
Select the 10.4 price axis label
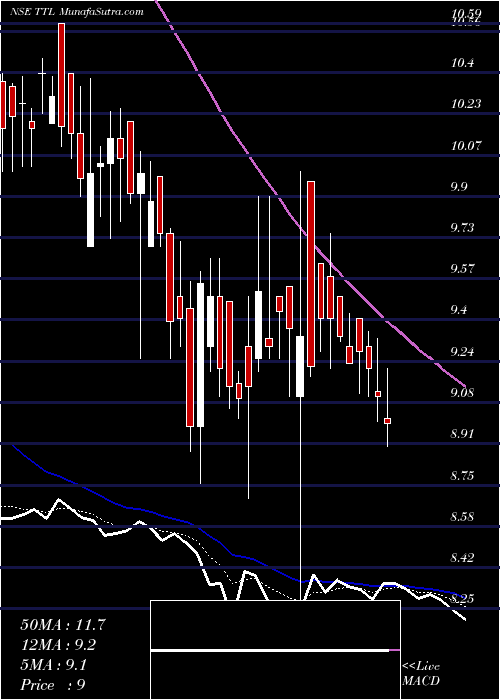pyautogui.click(x=462, y=63)
